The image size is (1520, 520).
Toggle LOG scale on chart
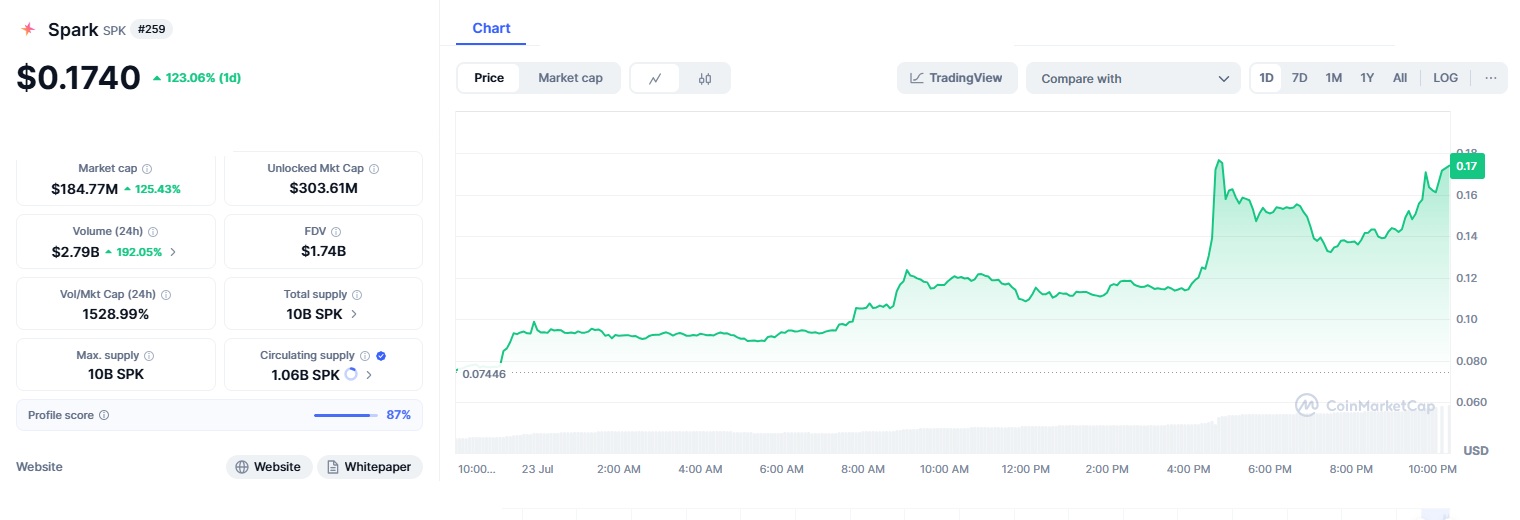[x=1445, y=78]
